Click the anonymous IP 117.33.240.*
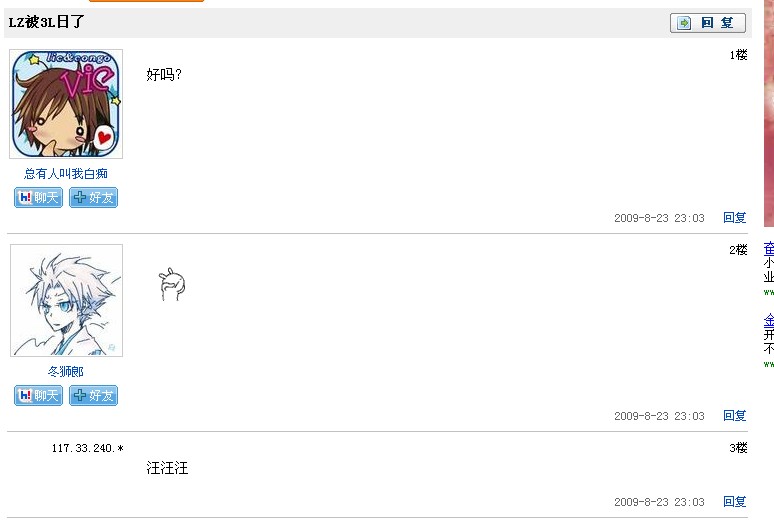Viewport: 774px width, 525px height. click(x=87, y=448)
